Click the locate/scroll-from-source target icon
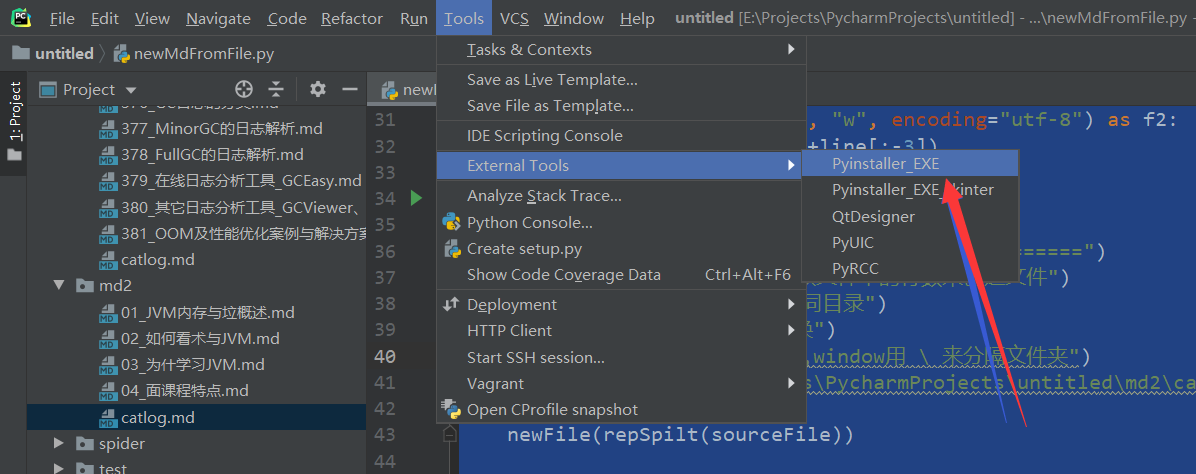Image resolution: width=1196 pixels, height=474 pixels. 243,89
